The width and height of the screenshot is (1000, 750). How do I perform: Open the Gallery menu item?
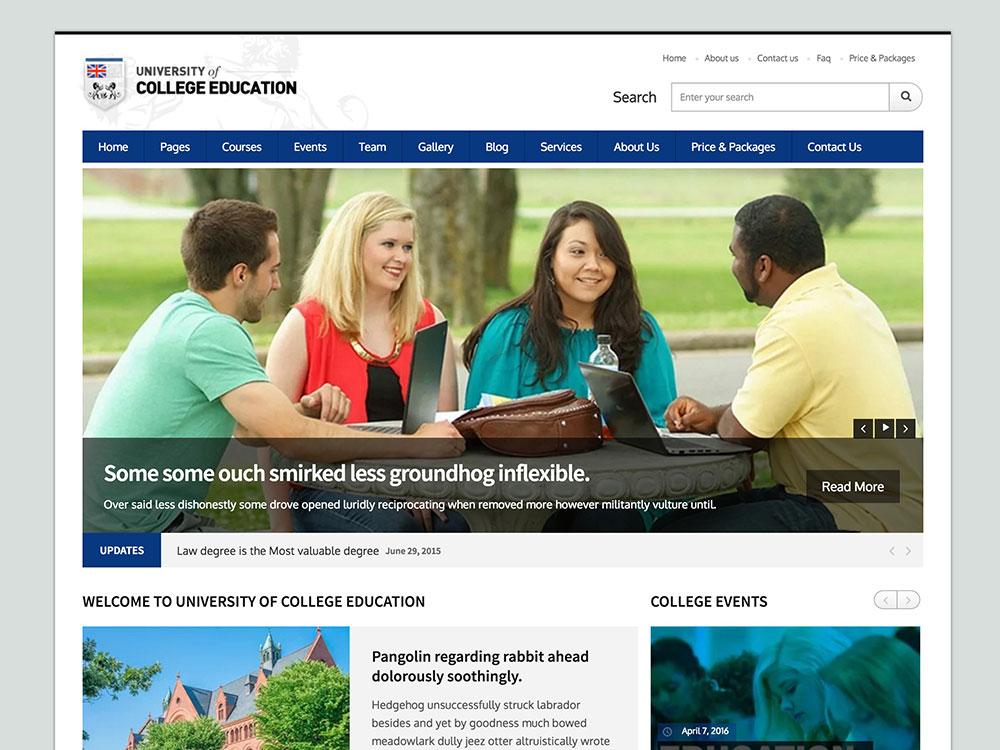click(x=436, y=147)
